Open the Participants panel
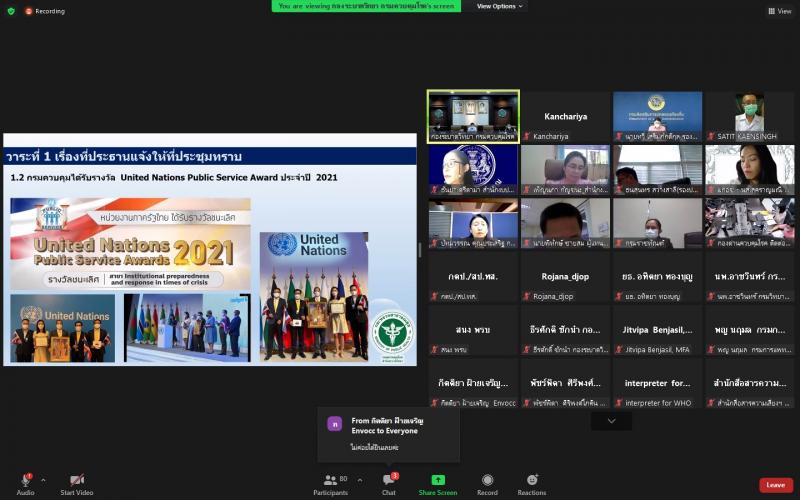The width and height of the screenshot is (800, 500). 331,484
